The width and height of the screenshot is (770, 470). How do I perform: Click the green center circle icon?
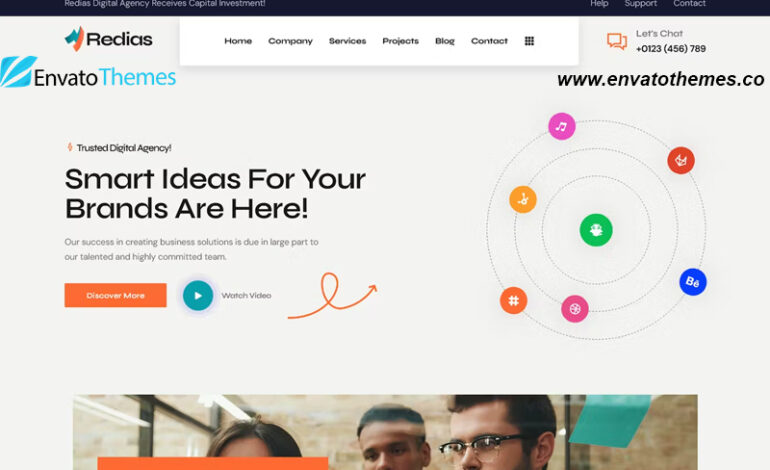point(596,230)
